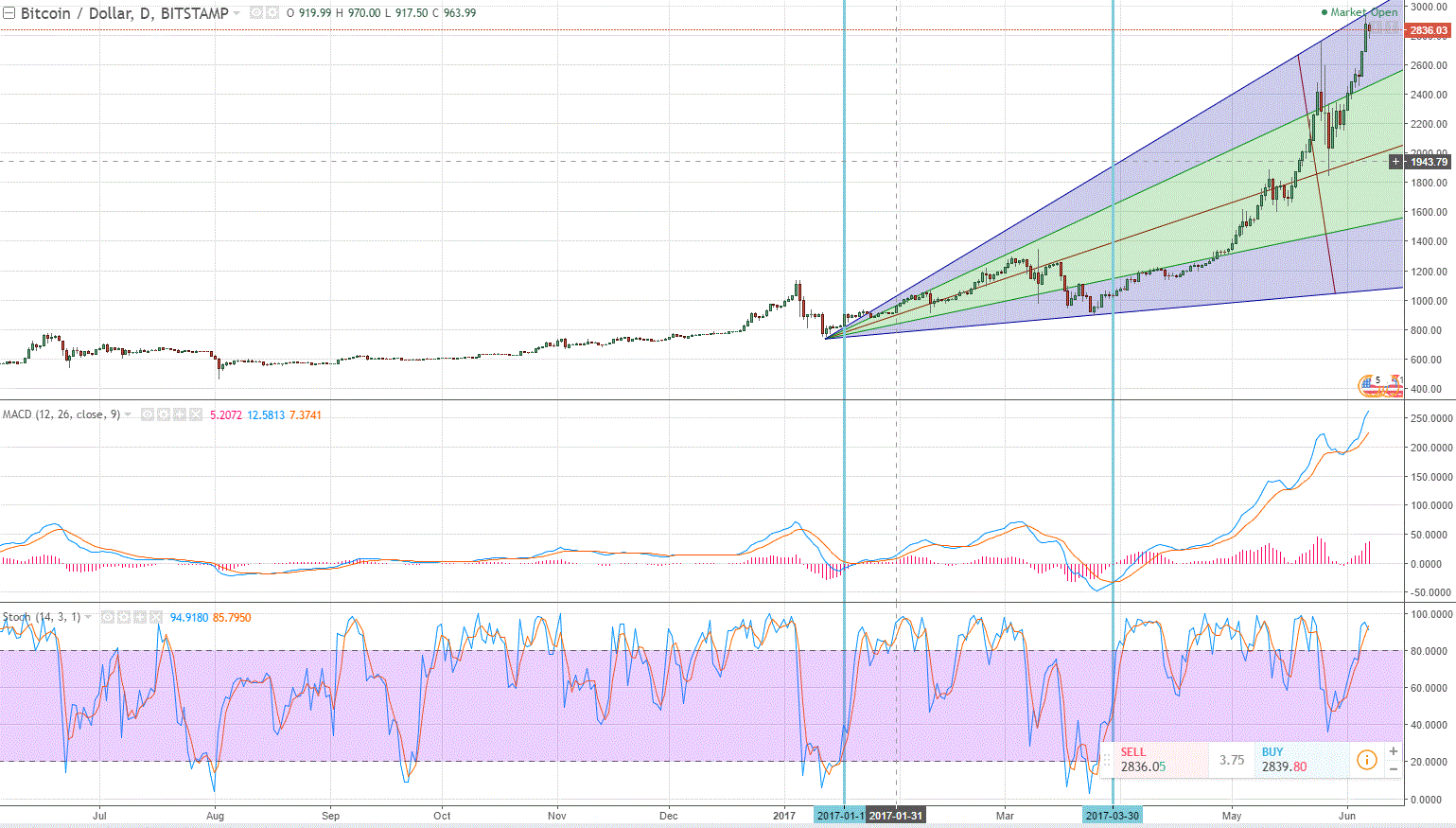This screenshot has height=828, width=1456.
Task: Click the Nov label on the time axis
Action: tap(557, 816)
